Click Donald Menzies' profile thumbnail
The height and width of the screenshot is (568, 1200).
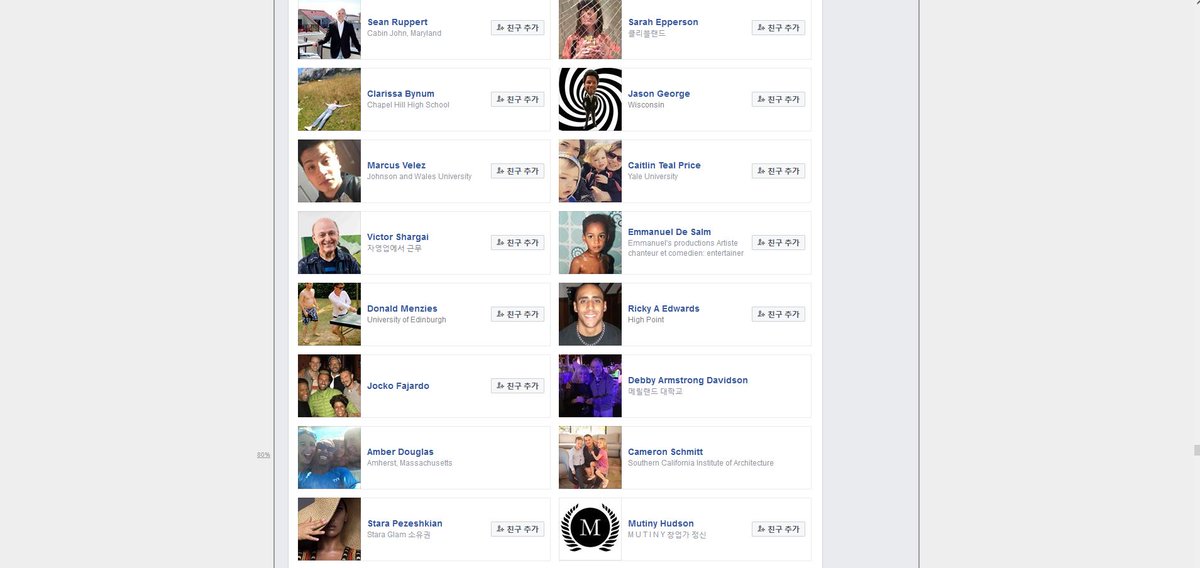(329, 314)
